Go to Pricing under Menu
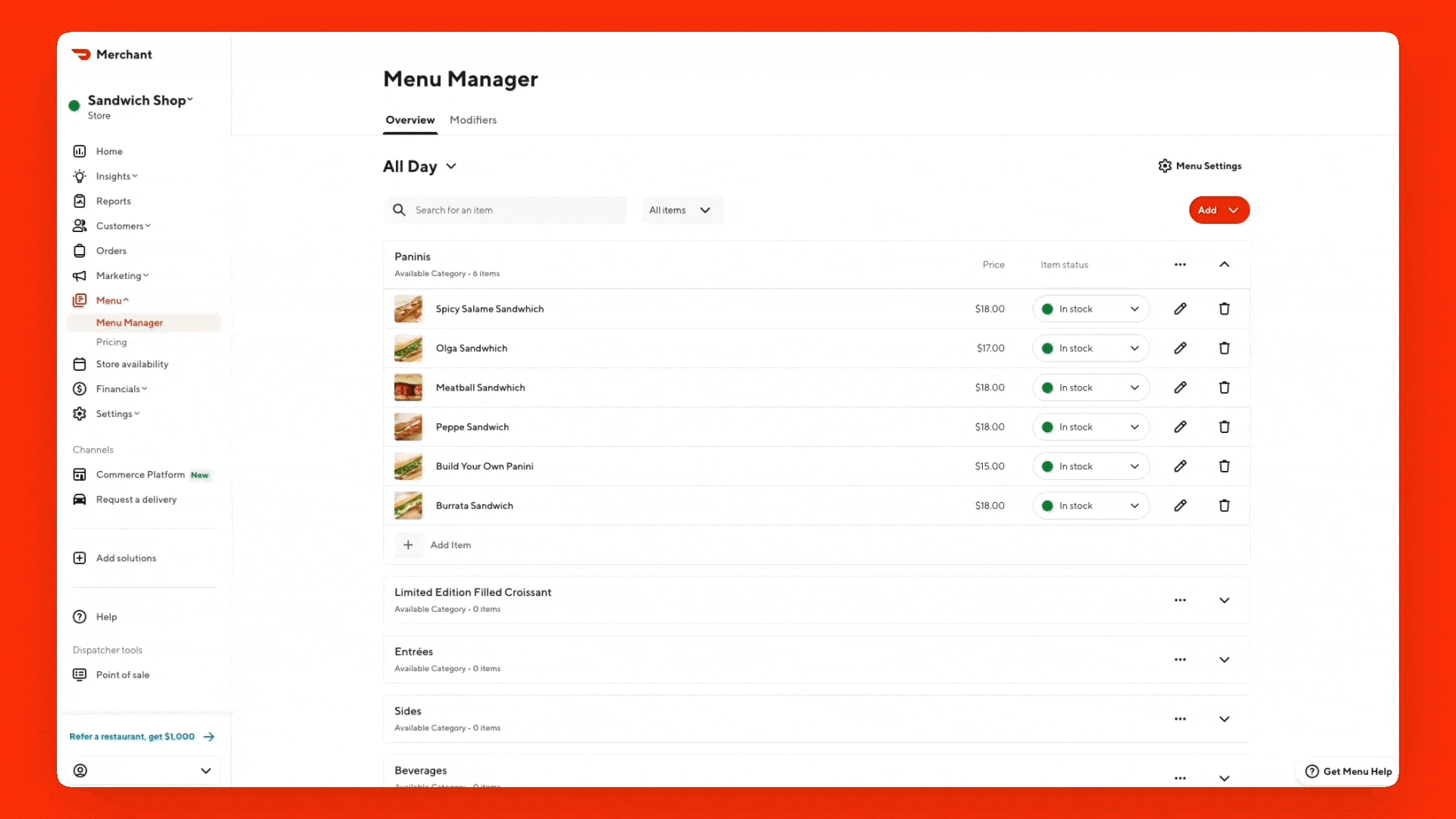The width and height of the screenshot is (1456, 819). pos(111,342)
